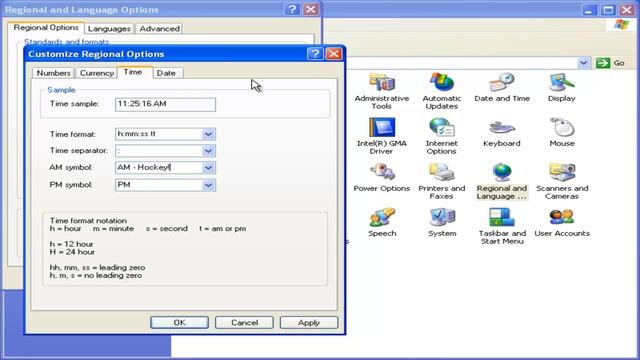Open Intel(R) GMA Driver icon
This screenshot has height=360, width=640.
pos(382,127)
